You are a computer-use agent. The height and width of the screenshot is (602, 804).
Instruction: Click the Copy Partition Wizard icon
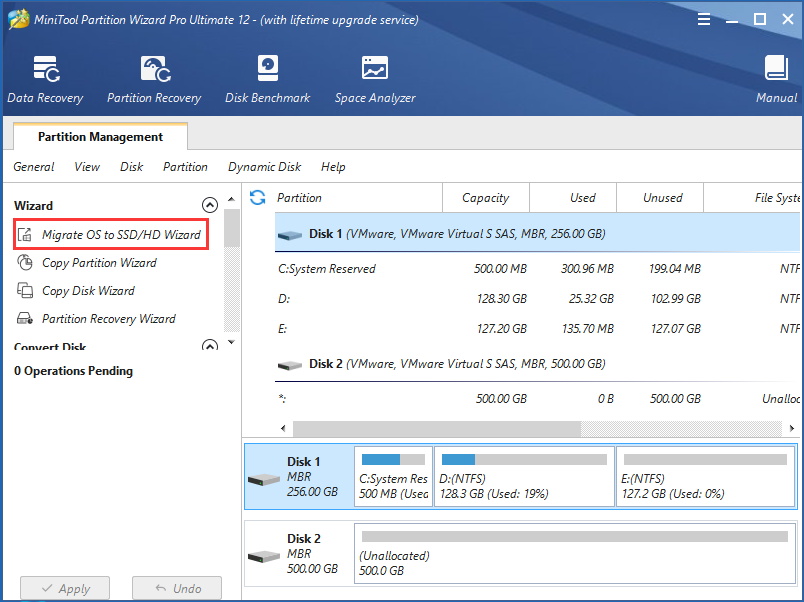click(25, 263)
